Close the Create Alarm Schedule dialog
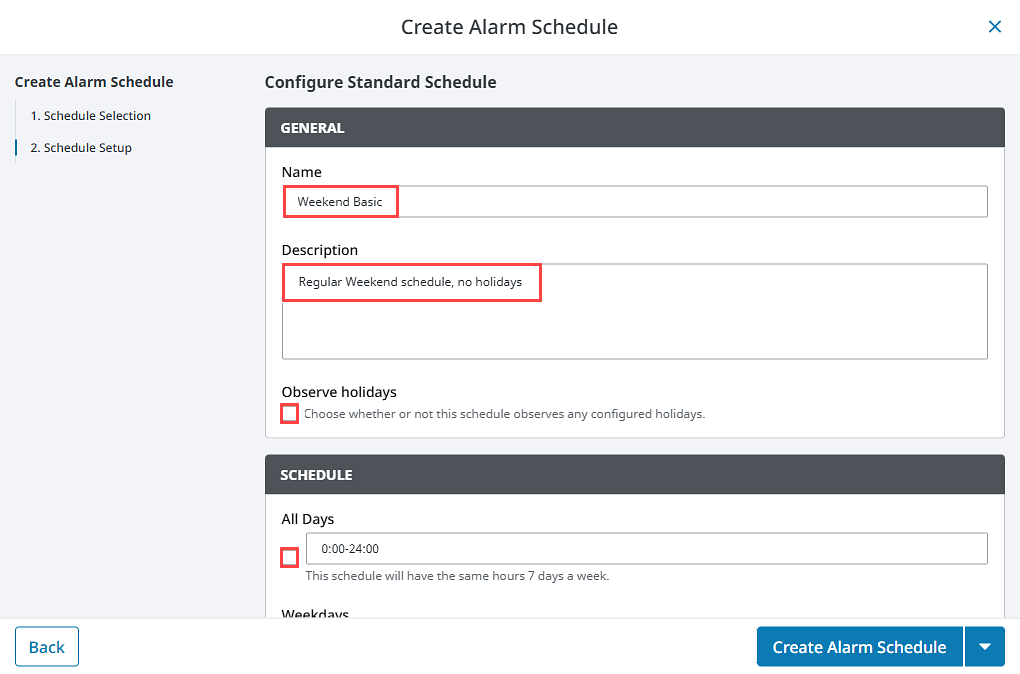 994,27
